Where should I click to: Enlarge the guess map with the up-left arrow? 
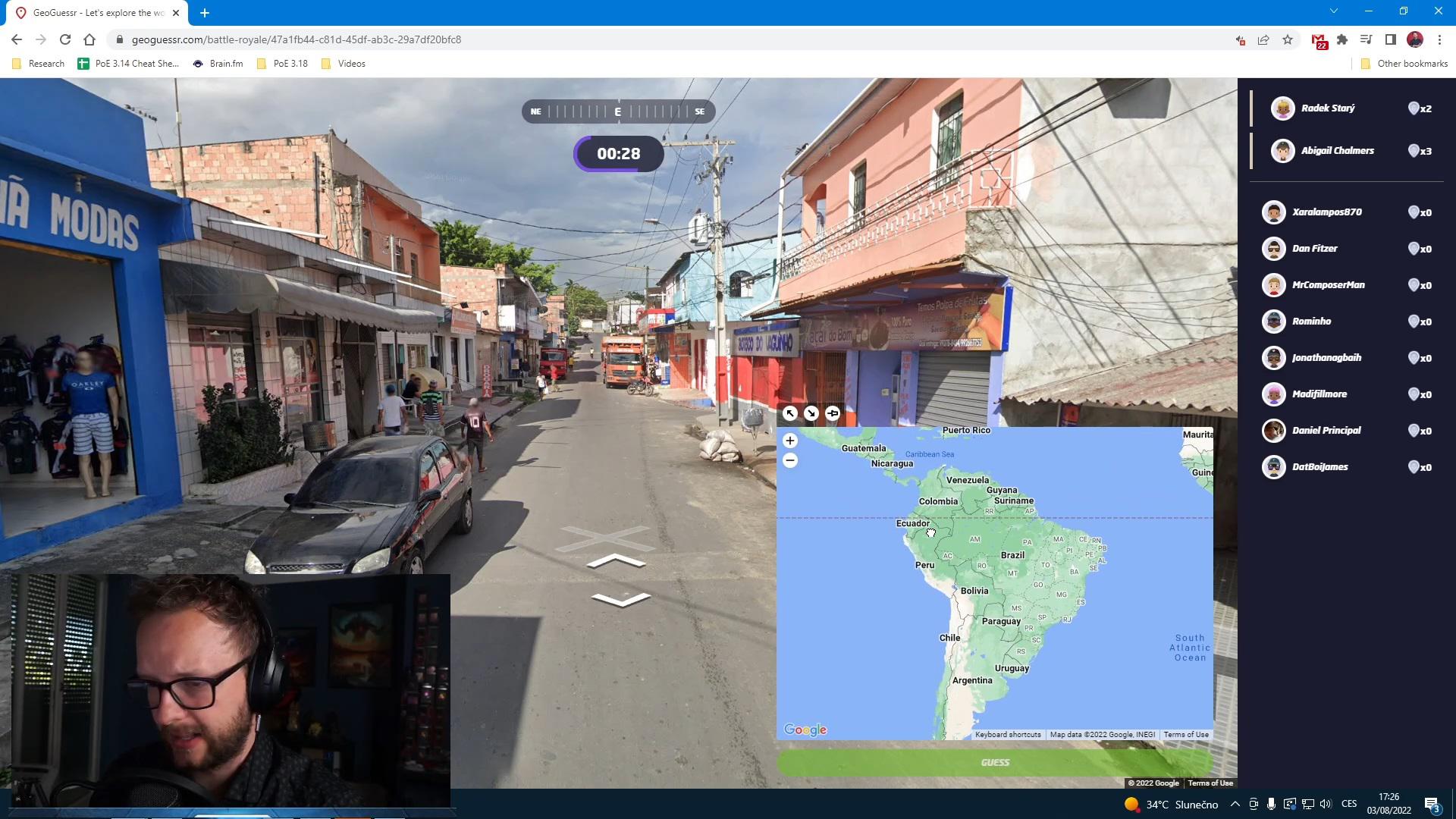click(789, 413)
